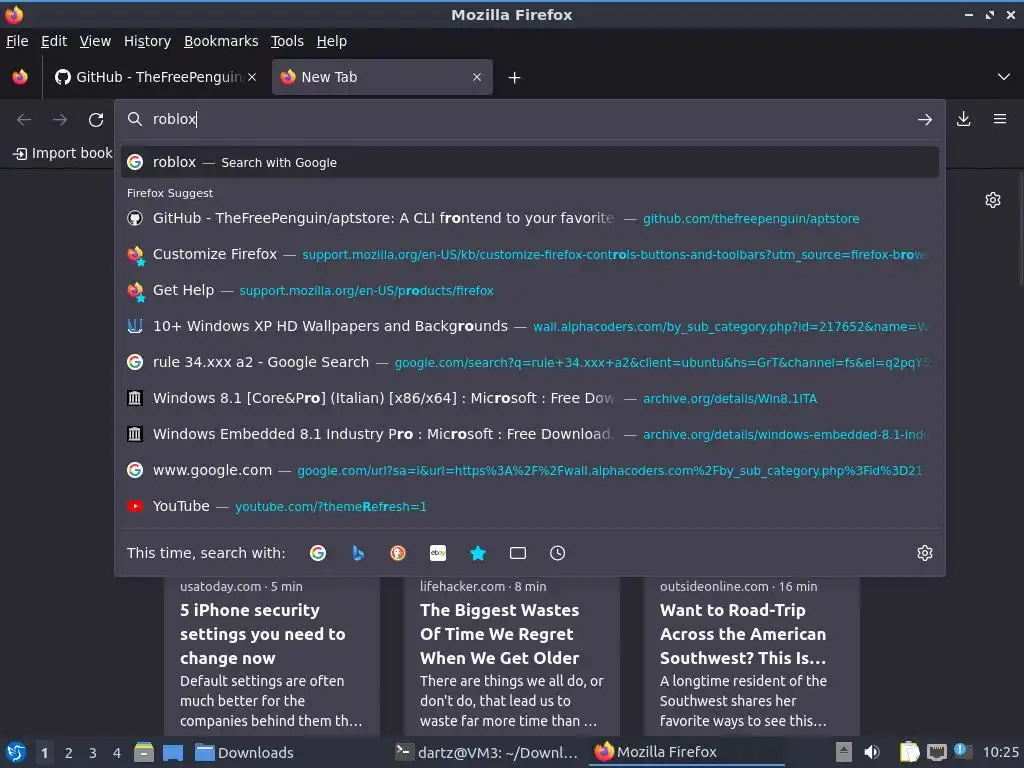Click the Go arrow in the address bar

(925, 120)
